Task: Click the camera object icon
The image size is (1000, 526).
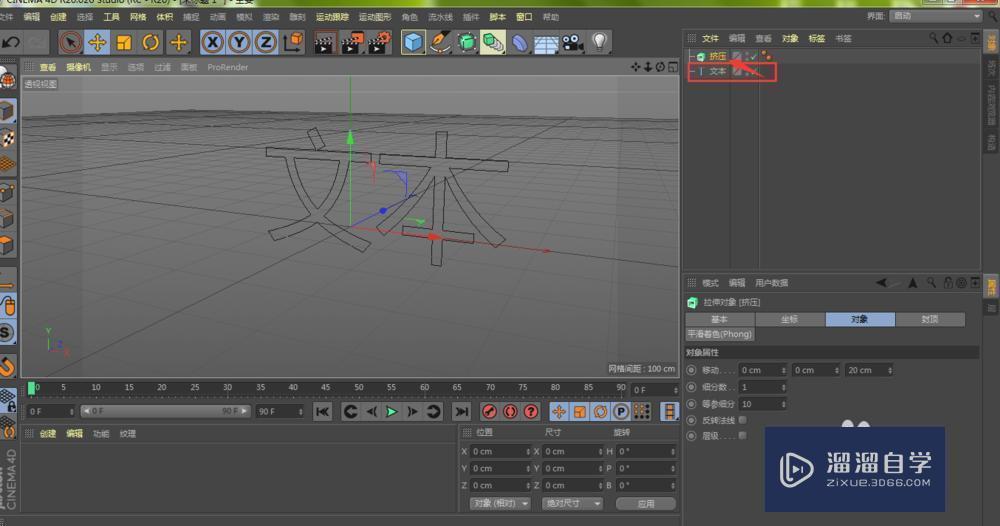Action: point(572,42)
